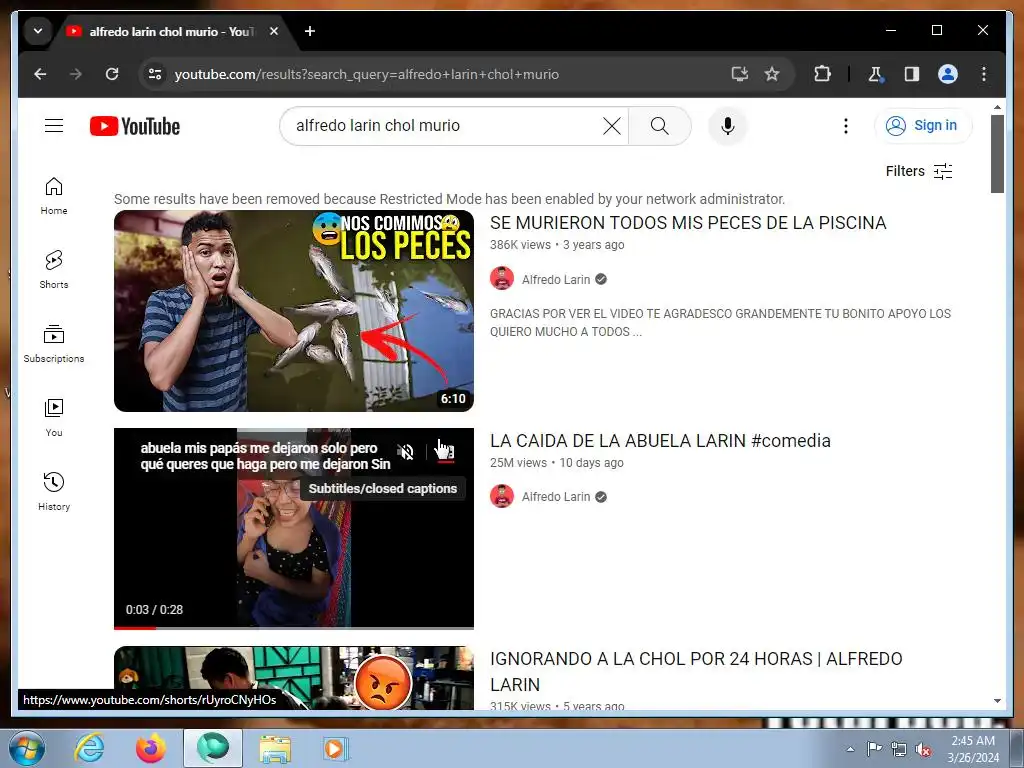The height and width of the screenshot is (768, 1024).
Task: Unmute the preview video of abuela Larin
Action: [406, 451]
